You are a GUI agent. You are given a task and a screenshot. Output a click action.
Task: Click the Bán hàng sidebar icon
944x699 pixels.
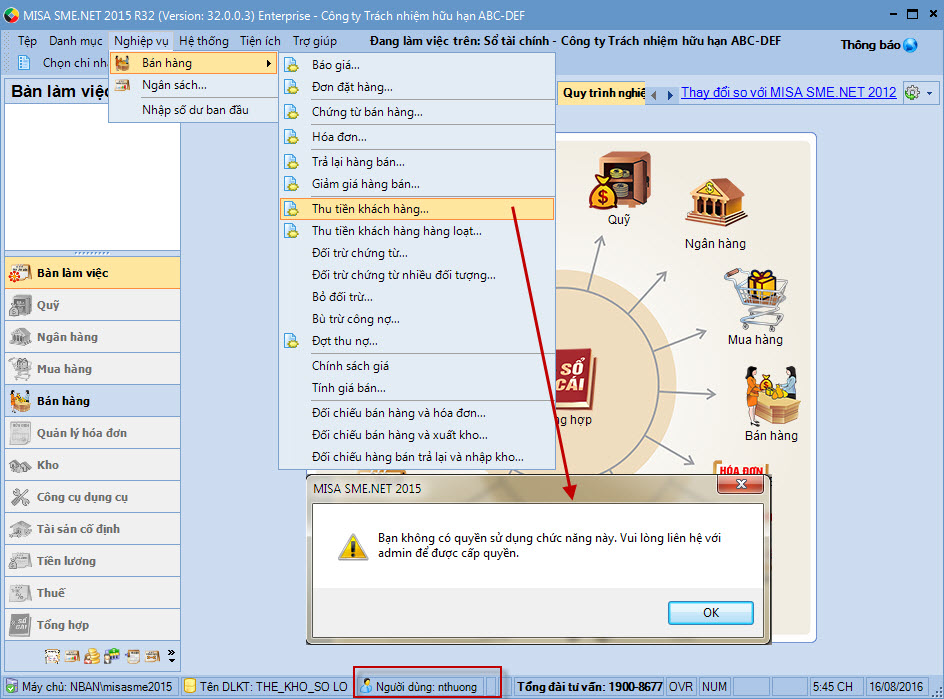20,401
